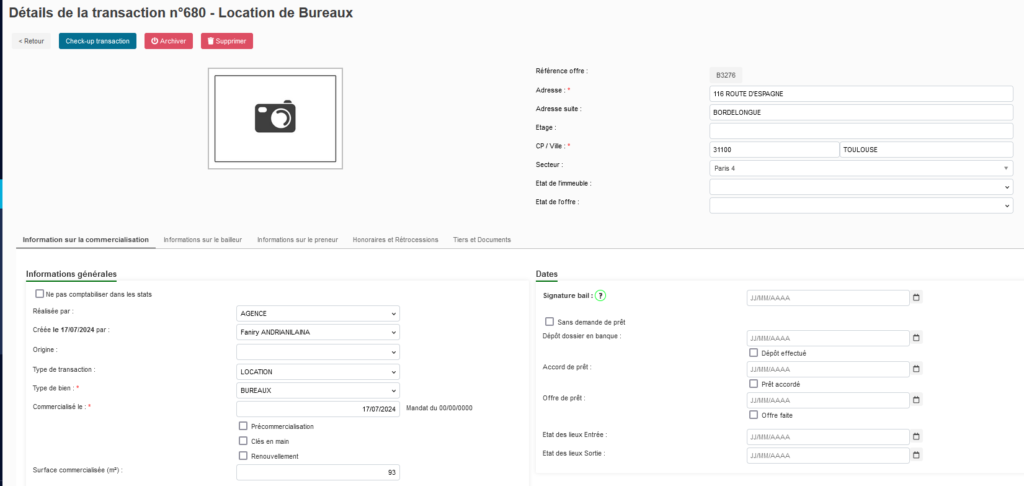The height and width of the screenshot is (486, 1024).
Task: Open calendar picker for Signature bail date
Action: pyautogui.click(x=916, y=297)
